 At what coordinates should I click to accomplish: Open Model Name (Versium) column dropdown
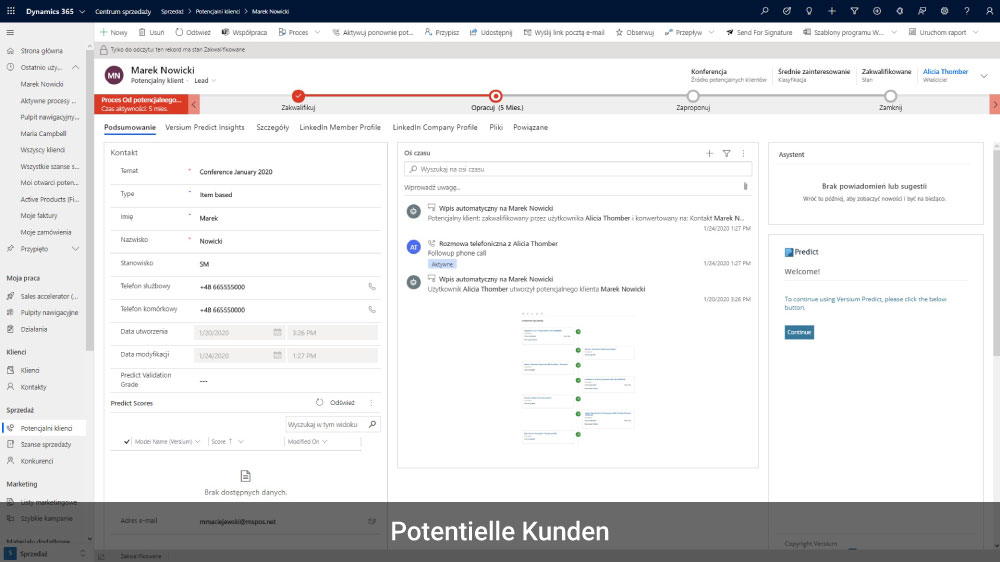tap(198, 441)
